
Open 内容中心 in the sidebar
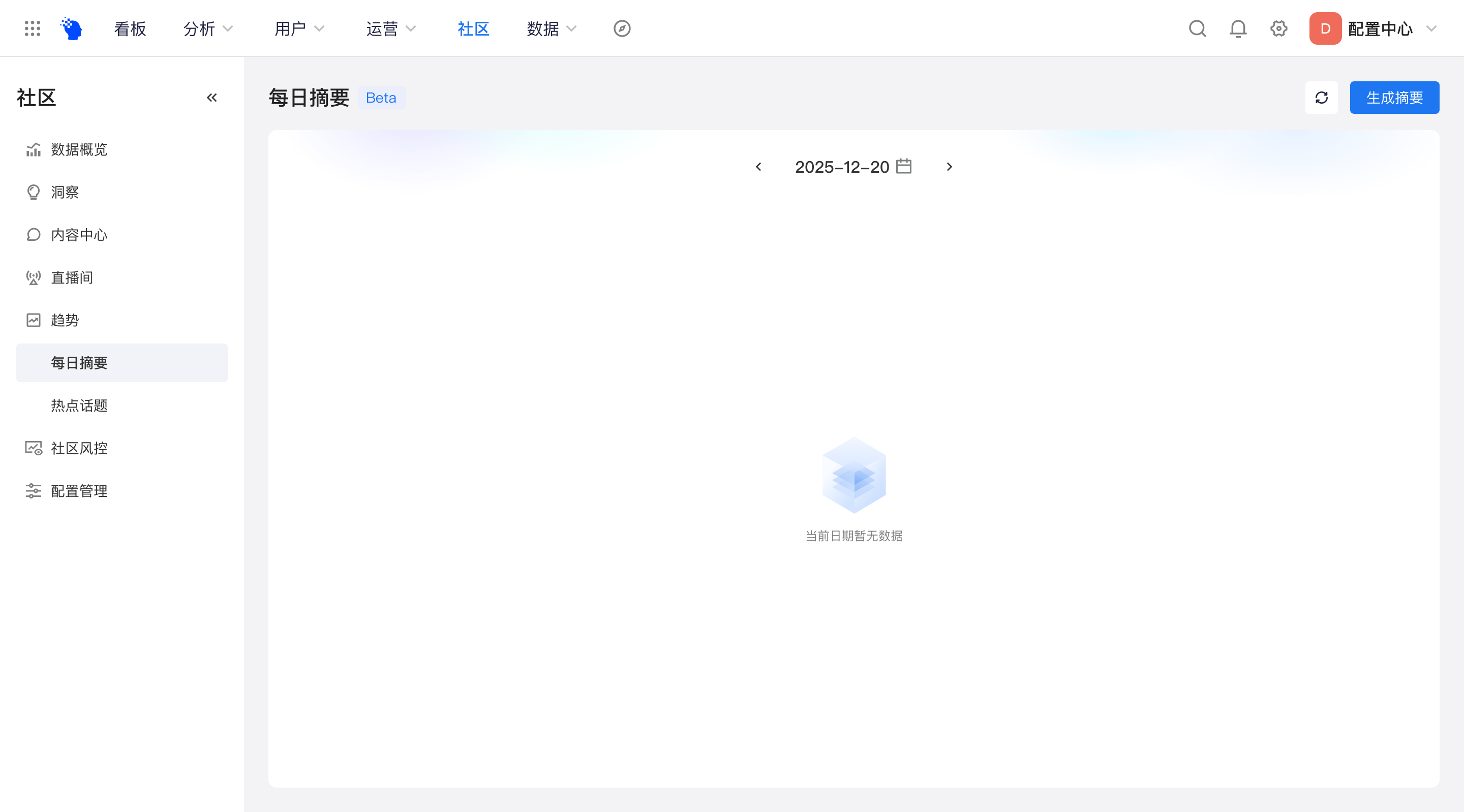coord(121,235)
